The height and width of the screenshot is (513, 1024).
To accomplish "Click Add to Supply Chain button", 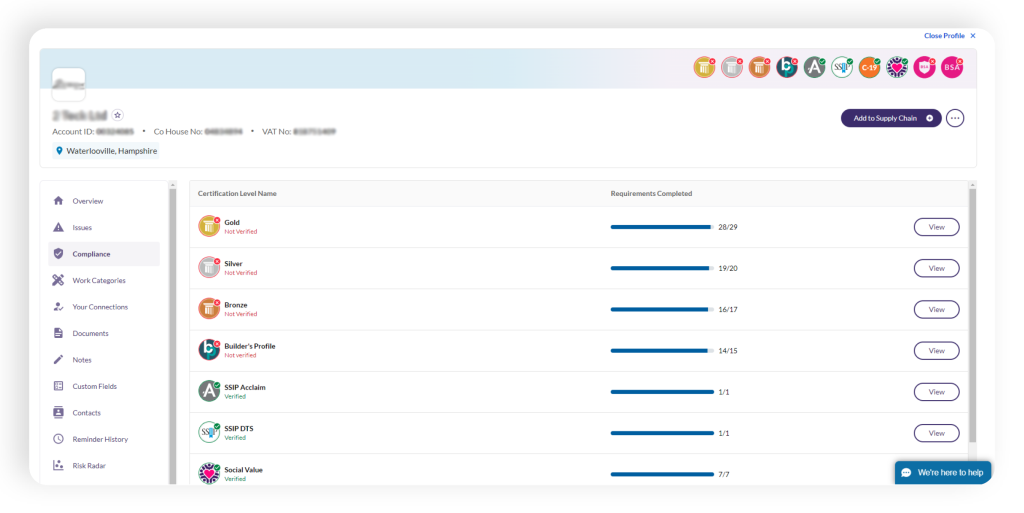I will (x=890, y=118).
